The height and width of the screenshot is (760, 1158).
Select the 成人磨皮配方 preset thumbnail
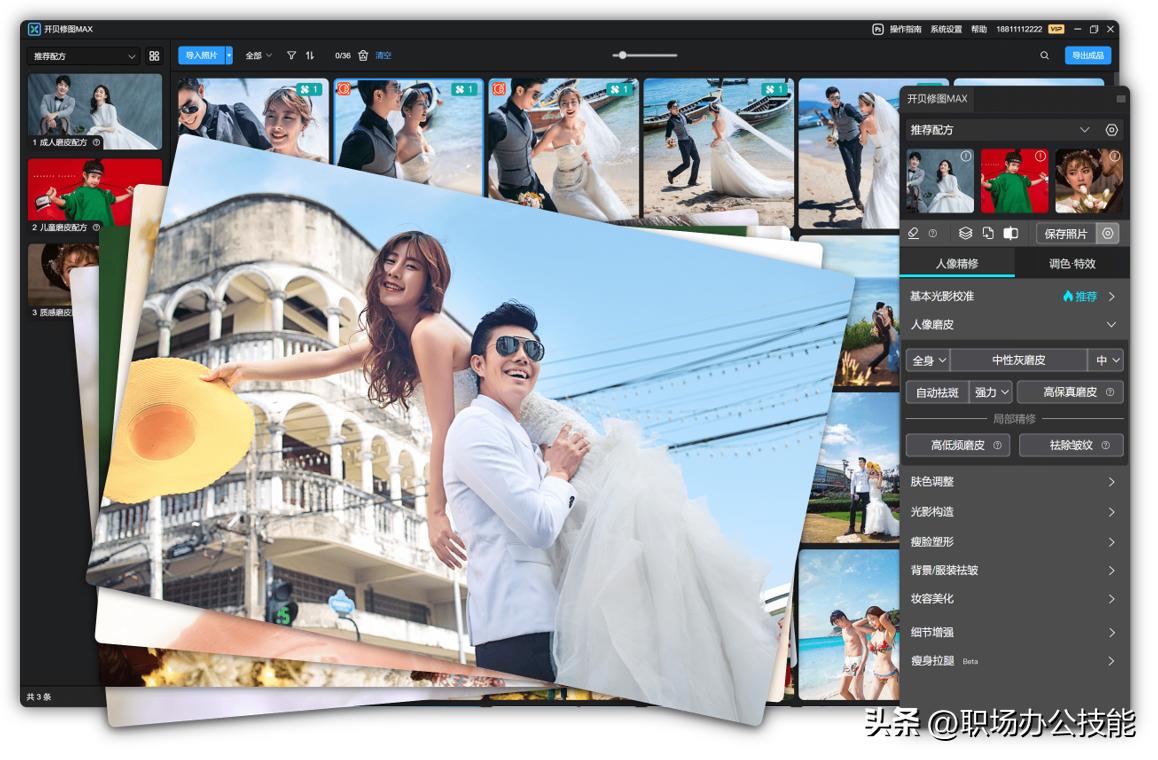[94, 111]
